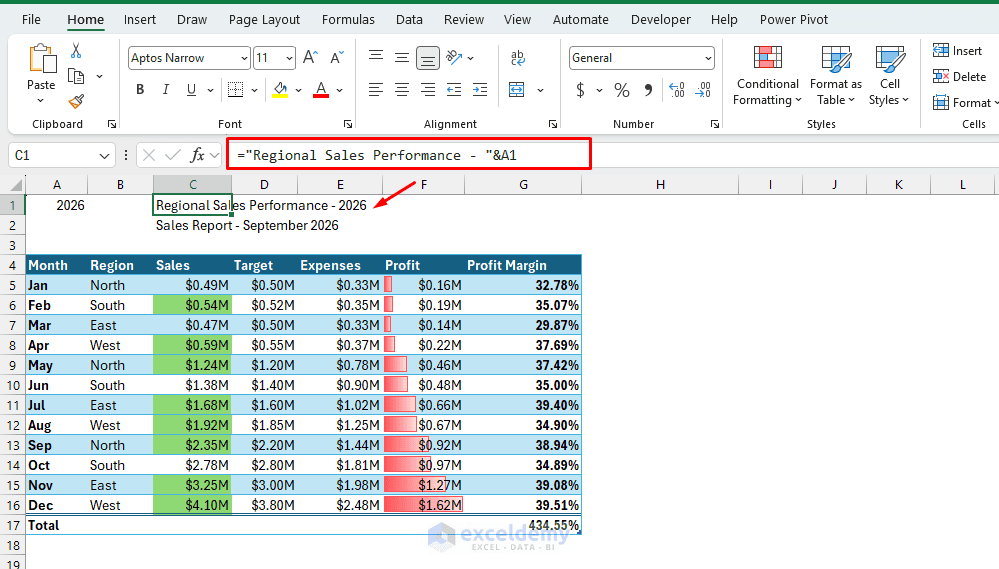Click Format in the Cells group
The image size is (999, 569).
965,103
